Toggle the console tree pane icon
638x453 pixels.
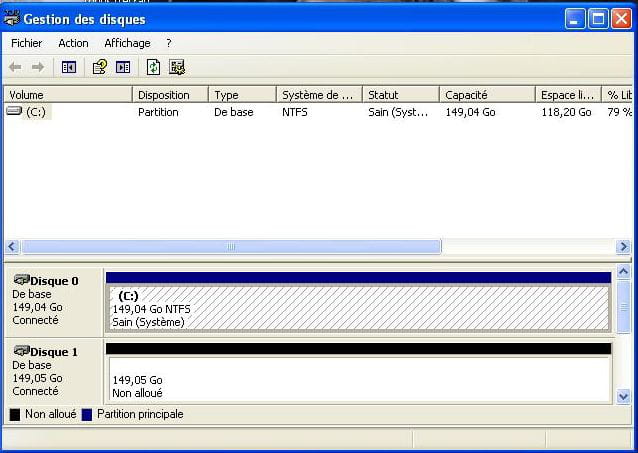pyautogui.click(x=69, y=67)
